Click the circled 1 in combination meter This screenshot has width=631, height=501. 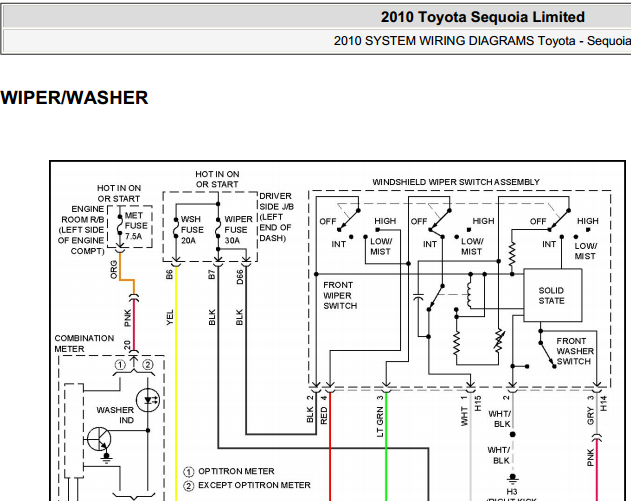pos(120,365)
